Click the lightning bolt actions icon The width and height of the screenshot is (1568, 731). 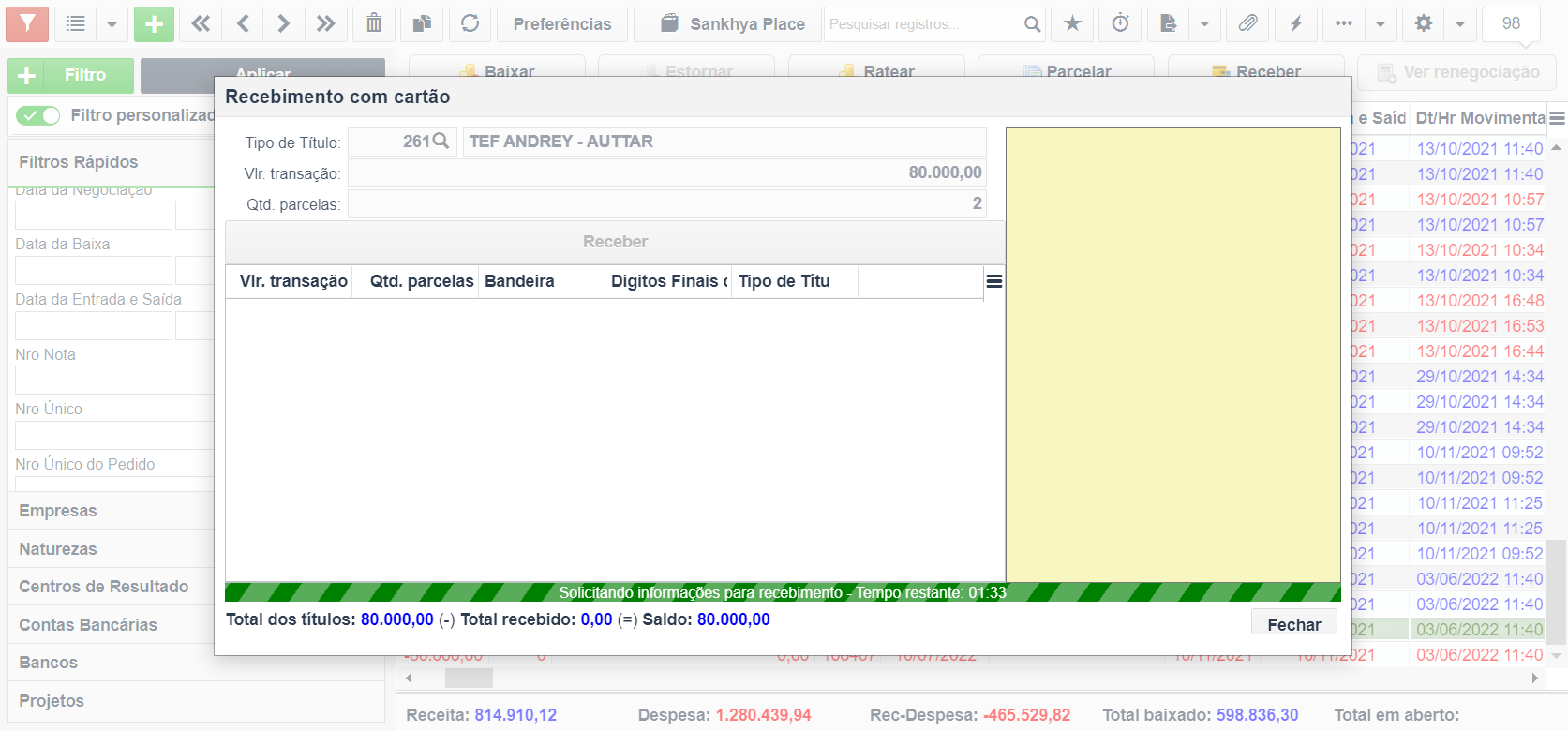(x=1295, y=23)
